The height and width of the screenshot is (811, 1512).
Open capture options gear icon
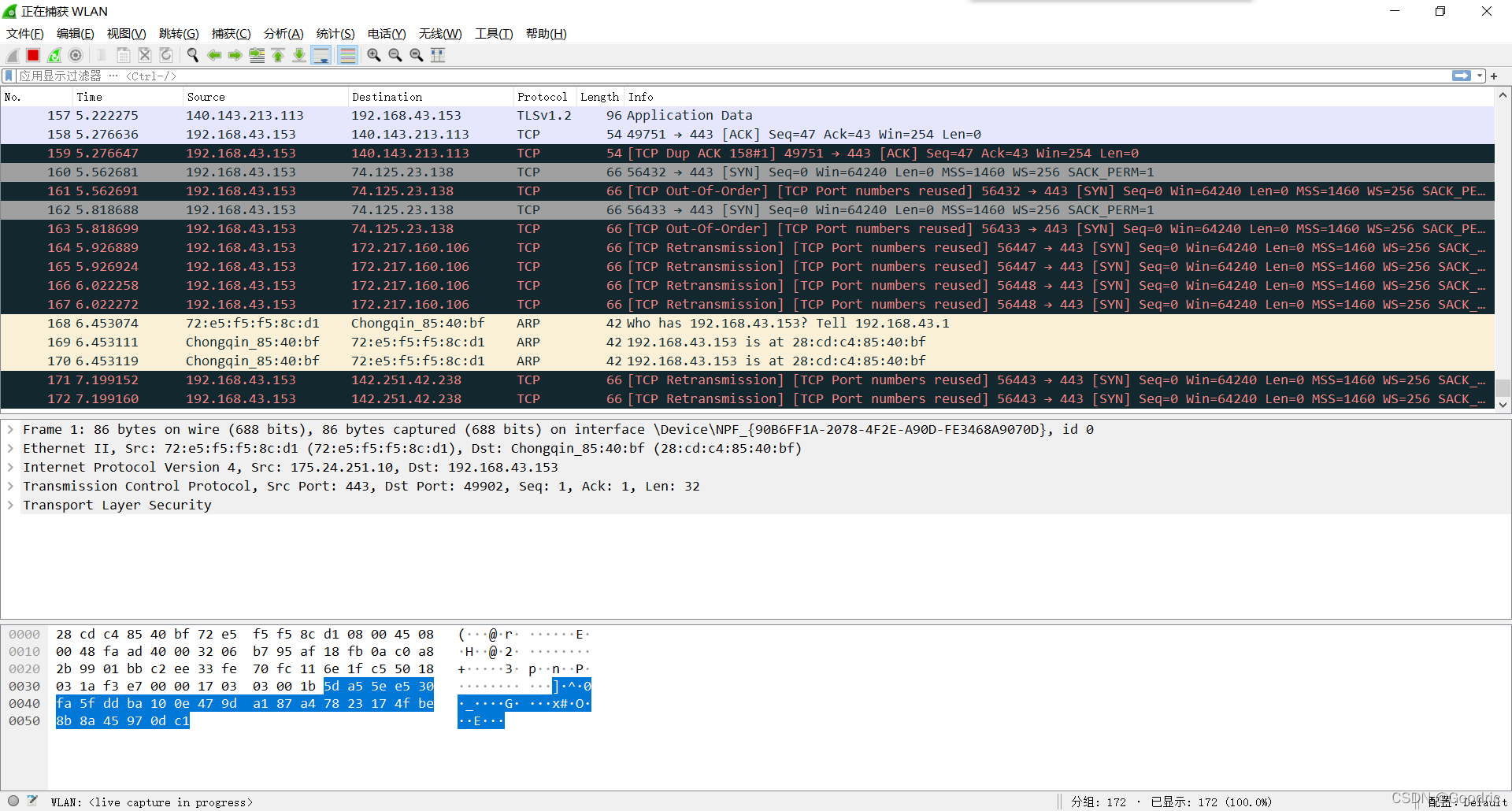click(76, 55)
